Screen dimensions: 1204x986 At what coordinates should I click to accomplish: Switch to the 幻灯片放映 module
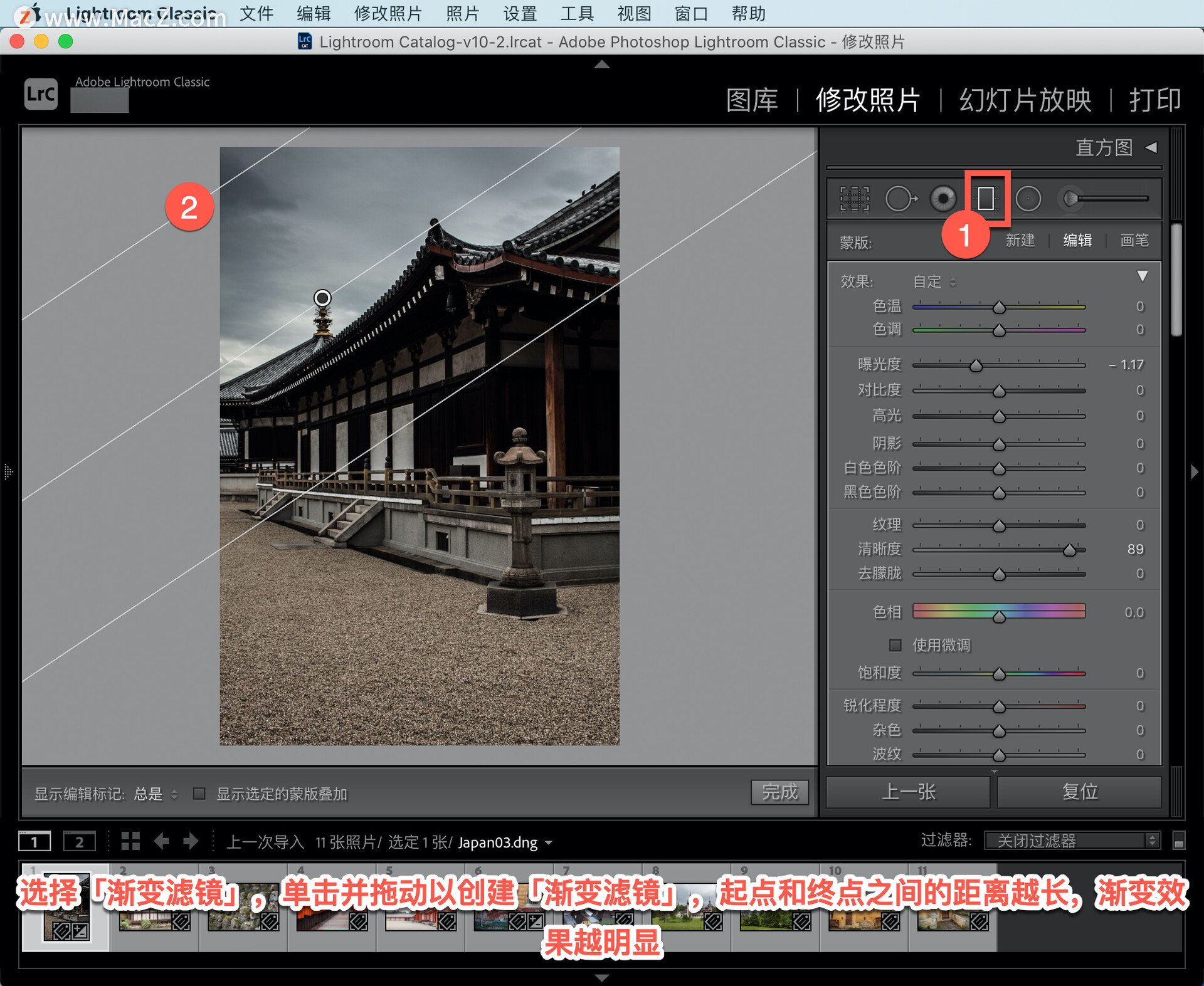(1025, 100)
